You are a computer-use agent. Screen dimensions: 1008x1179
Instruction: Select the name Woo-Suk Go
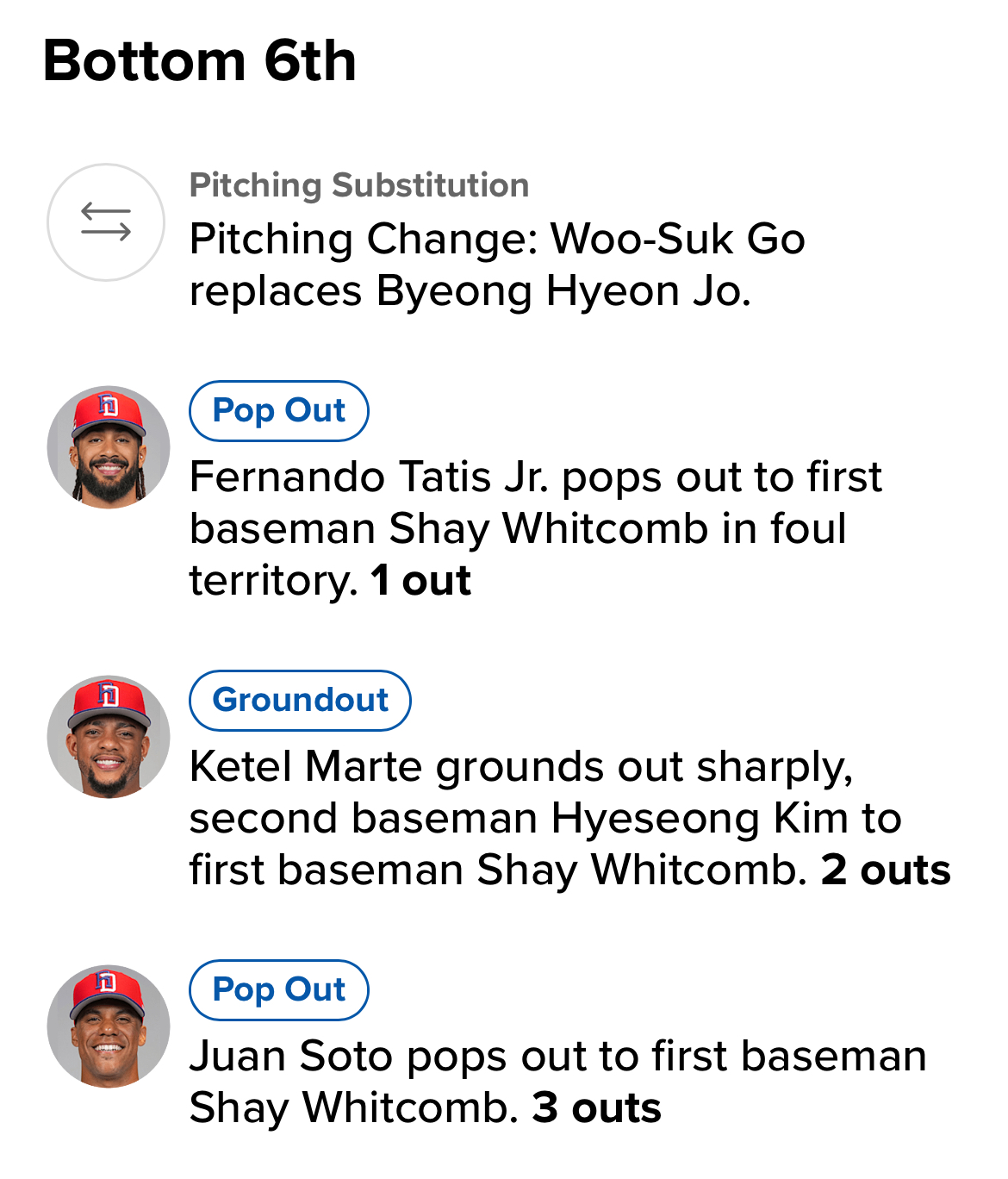pyautogui.click(x=677, y=239)
